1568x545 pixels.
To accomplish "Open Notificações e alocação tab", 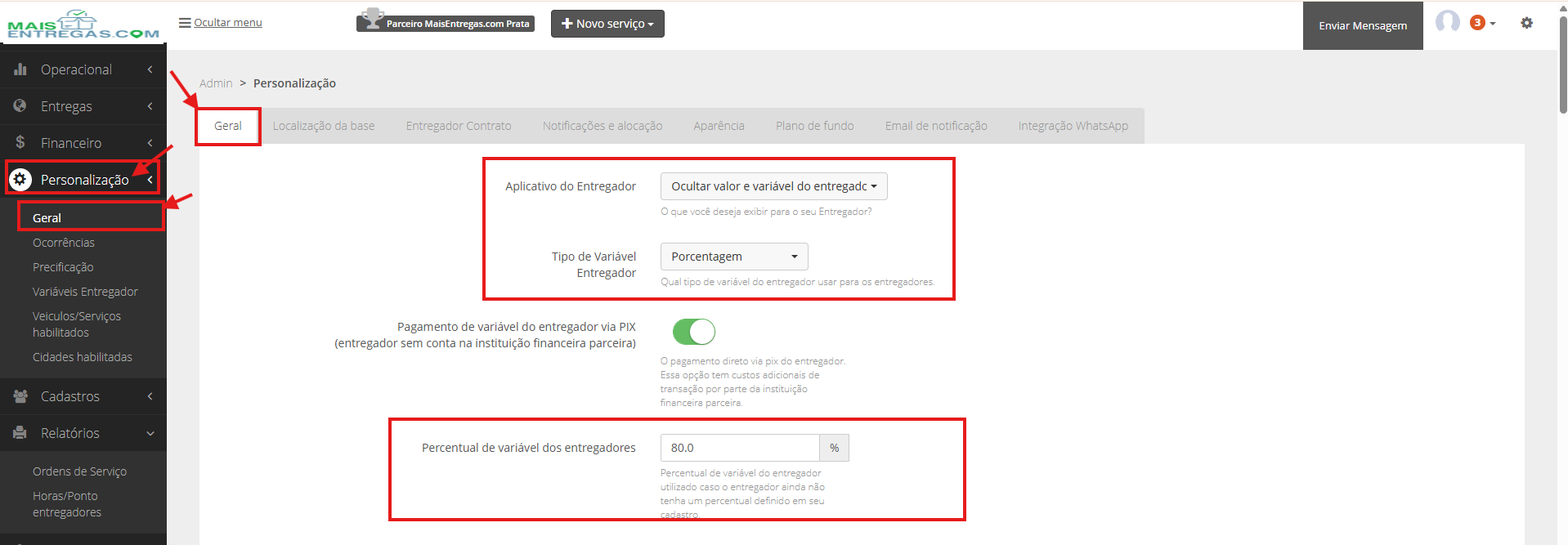I will tap(603, 126).
